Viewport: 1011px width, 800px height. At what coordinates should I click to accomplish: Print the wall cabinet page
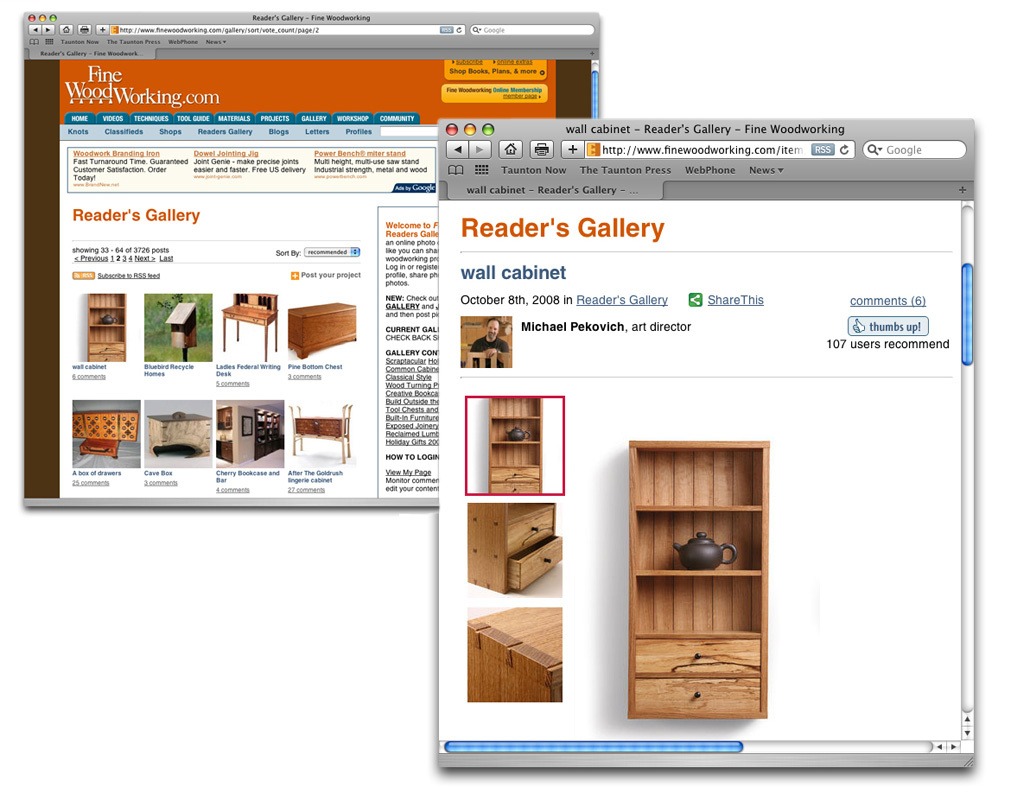click(542, 150)
